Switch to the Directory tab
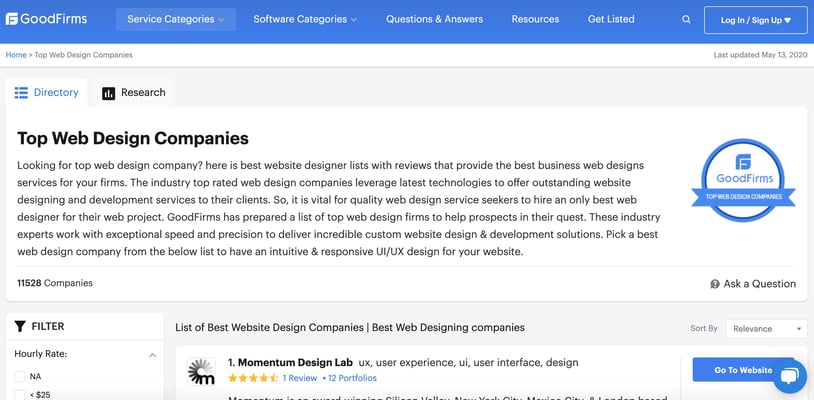814x400 pixels. point(47,92)
